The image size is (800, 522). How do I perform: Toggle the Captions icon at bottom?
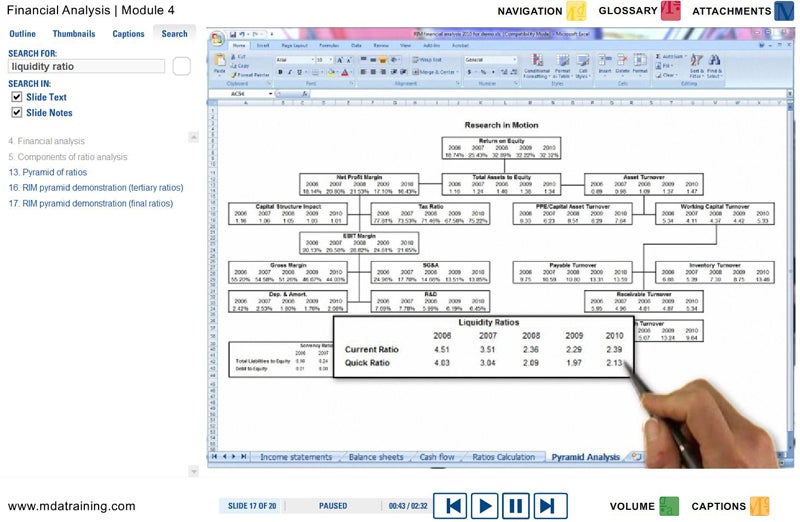760,506
